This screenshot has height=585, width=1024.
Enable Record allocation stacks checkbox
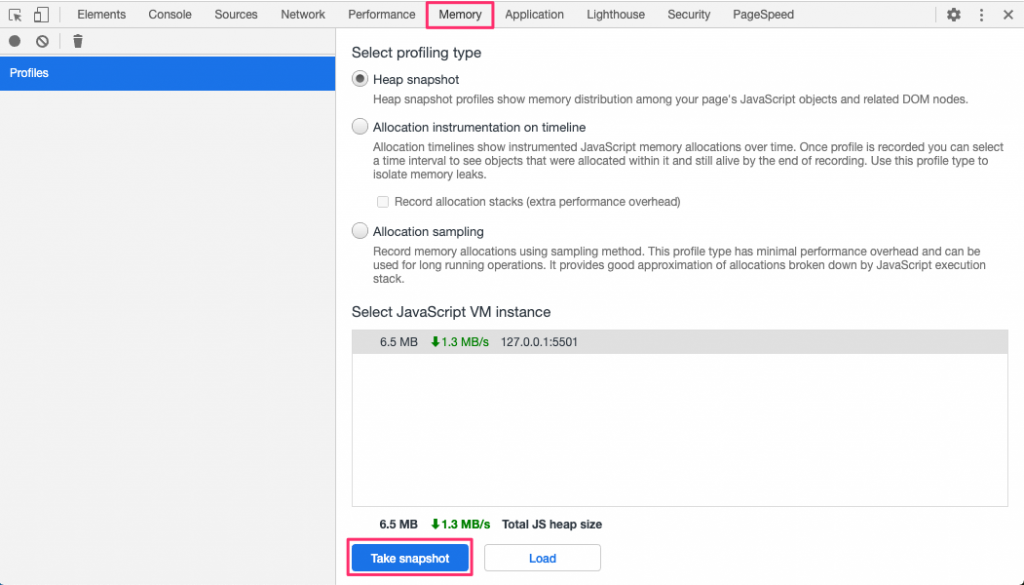click(x=383, y=202)
